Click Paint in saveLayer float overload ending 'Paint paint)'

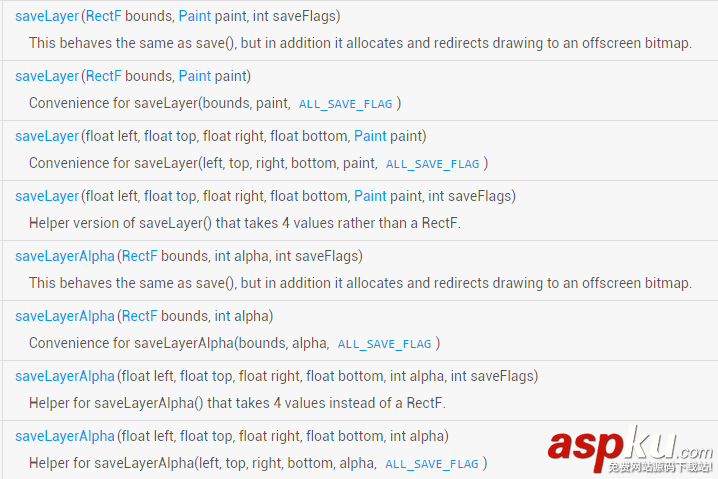(370, 136)
